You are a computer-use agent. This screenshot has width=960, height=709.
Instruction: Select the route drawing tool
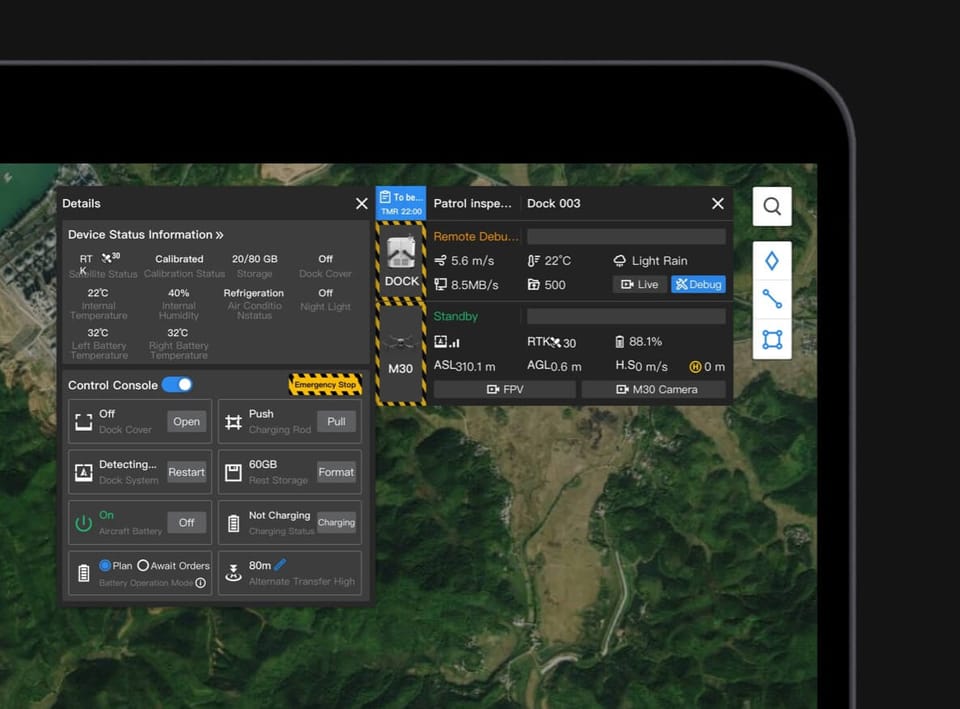tap(771, 299)
